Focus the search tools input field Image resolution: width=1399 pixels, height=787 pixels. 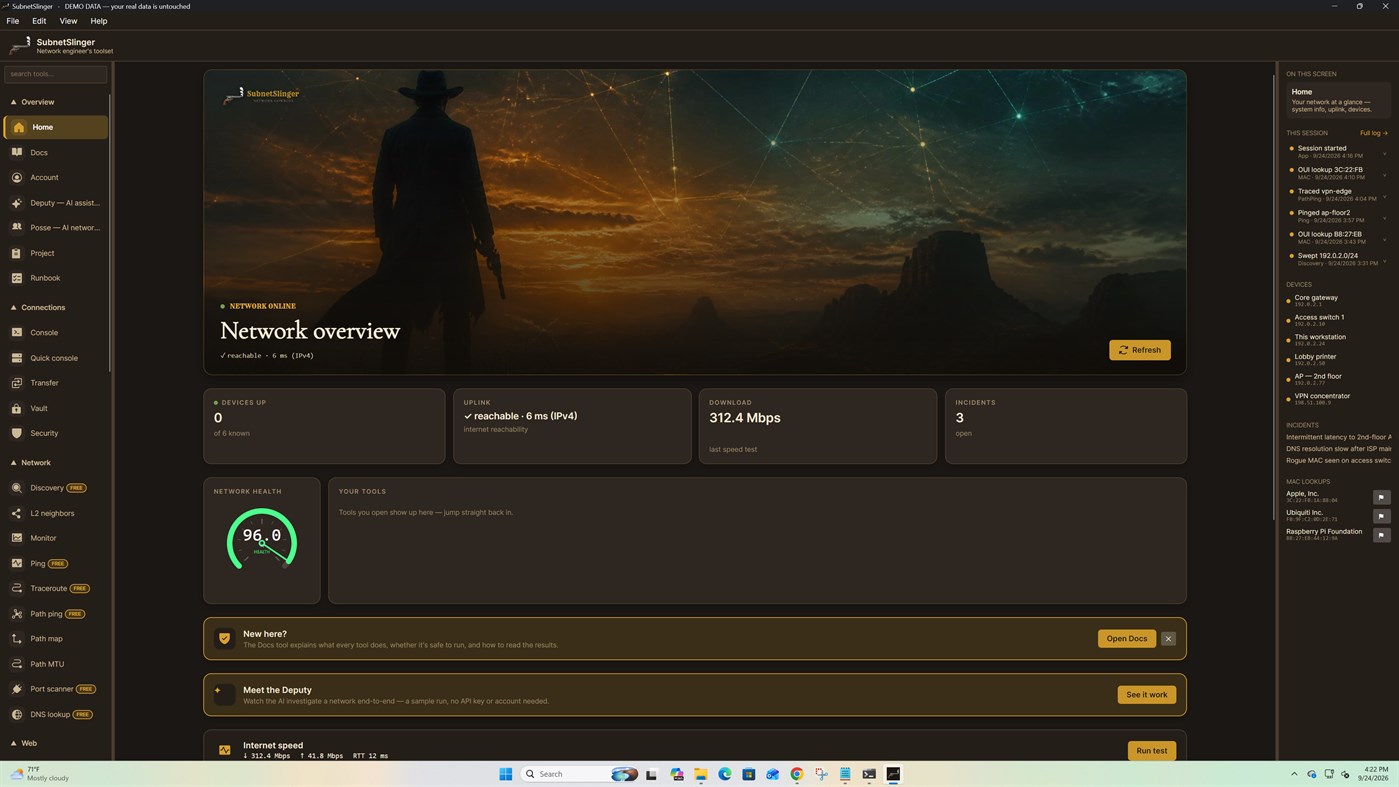(55, 74)
